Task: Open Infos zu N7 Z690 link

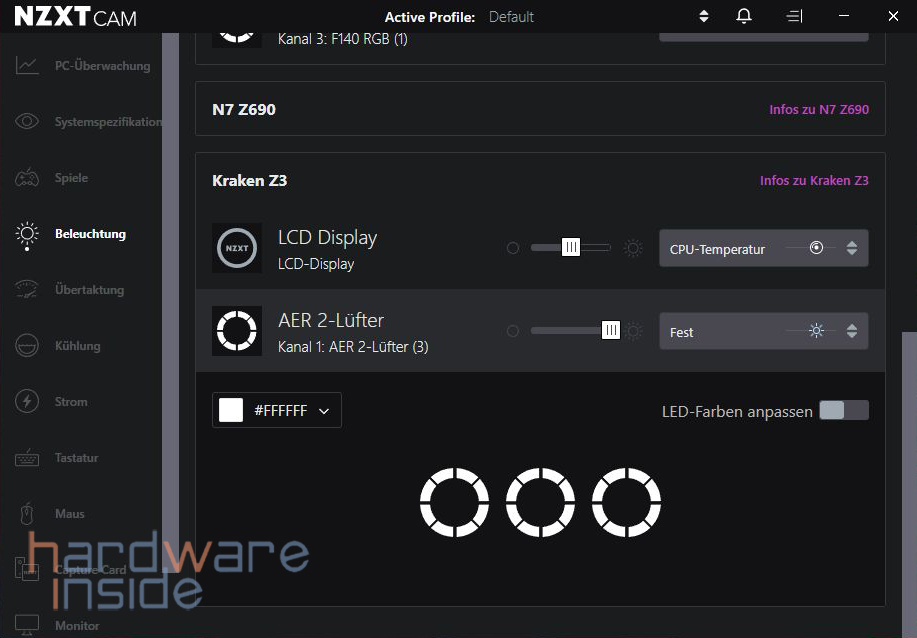Action: [819, 109]
